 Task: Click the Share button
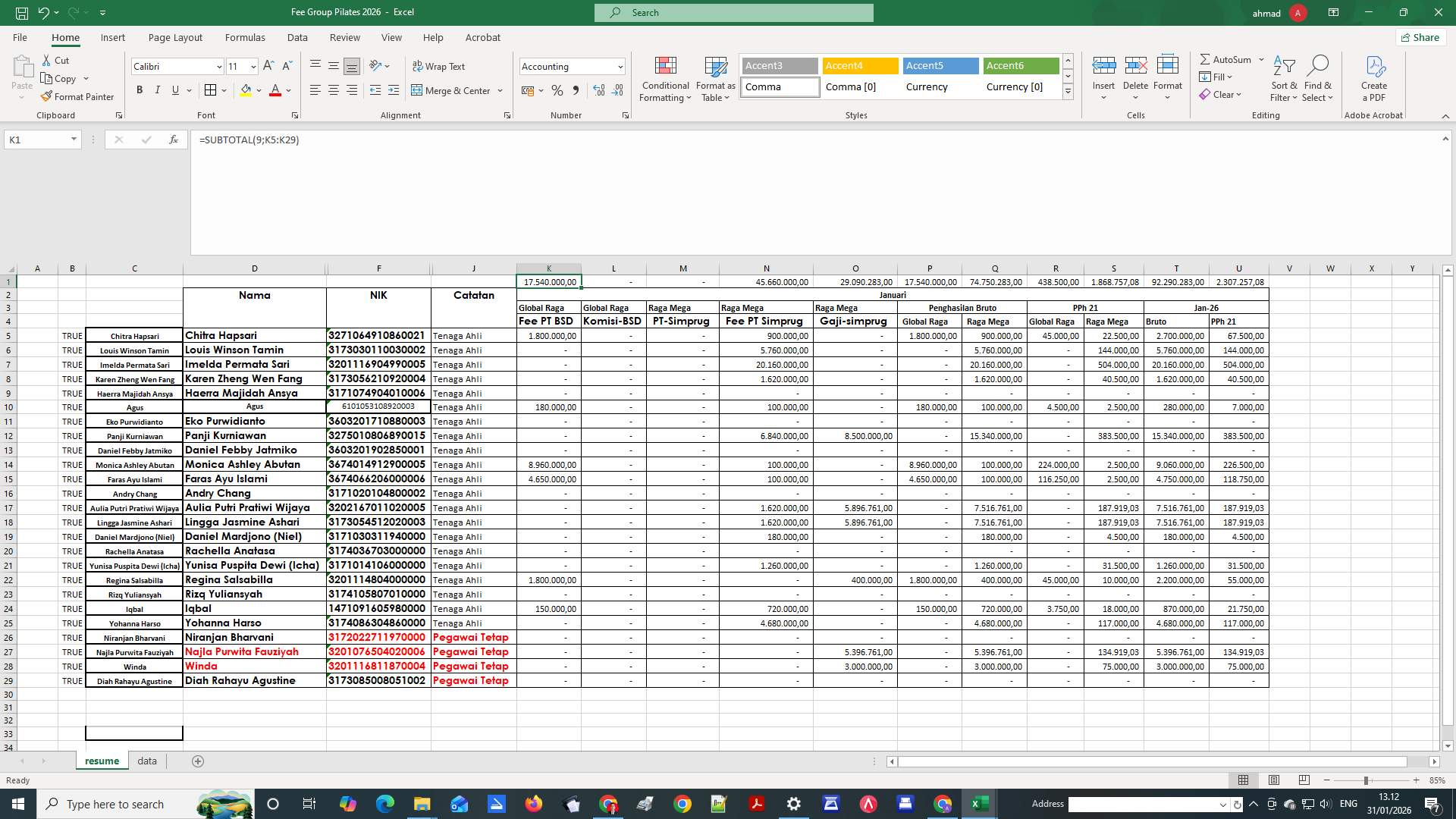click(1420, 37)
